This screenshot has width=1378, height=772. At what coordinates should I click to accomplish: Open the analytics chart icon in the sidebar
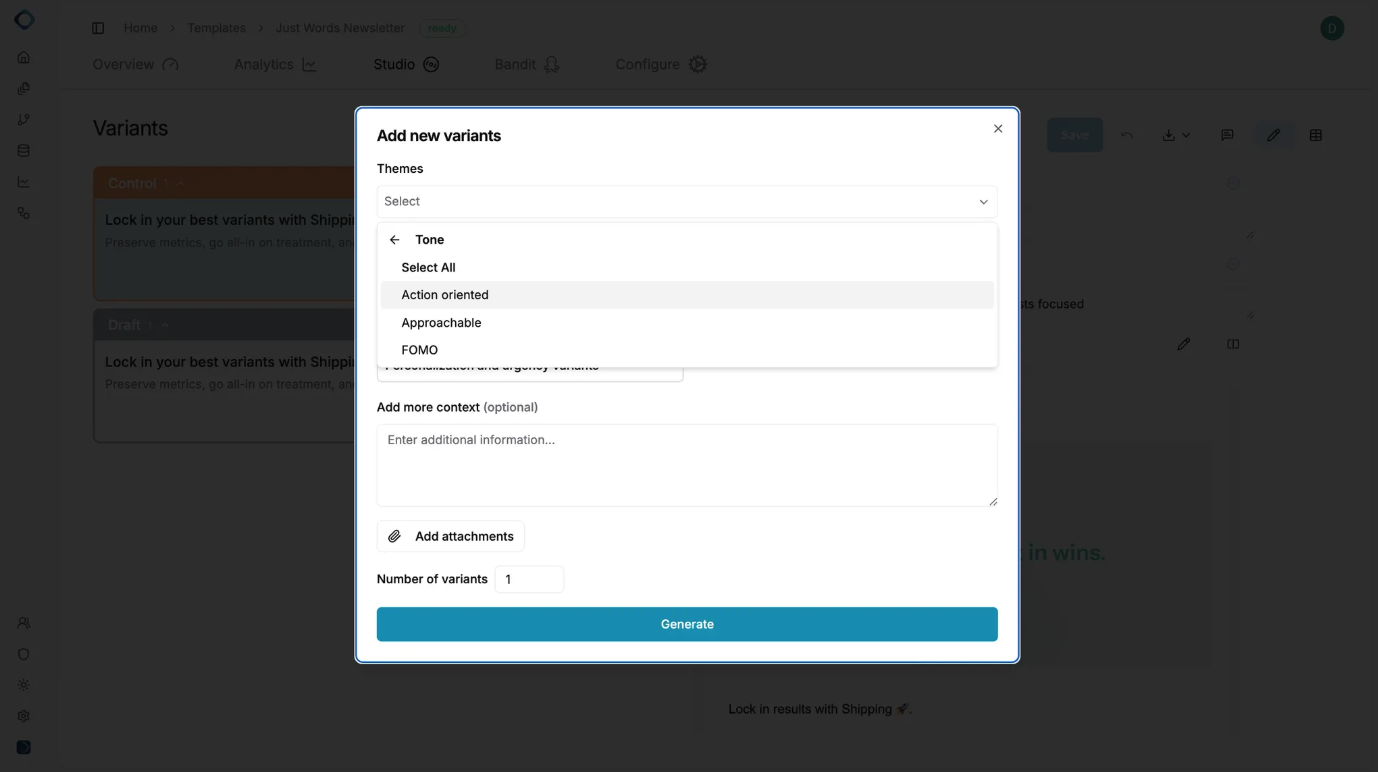pyautogui.click(x=23, y=181)
